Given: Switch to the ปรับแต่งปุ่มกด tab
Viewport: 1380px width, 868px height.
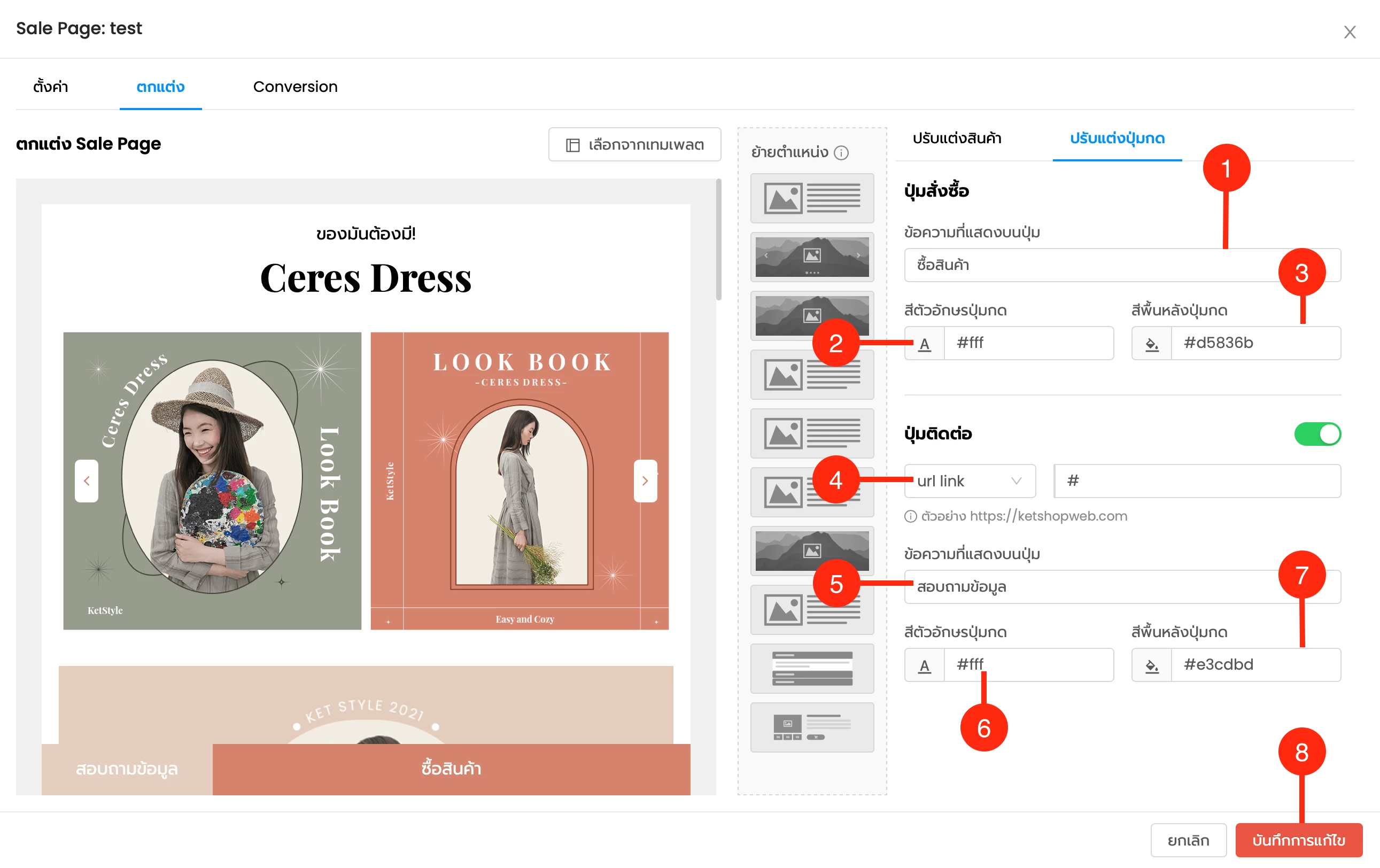Looking at the screenshot, I should click(1117, 138).
